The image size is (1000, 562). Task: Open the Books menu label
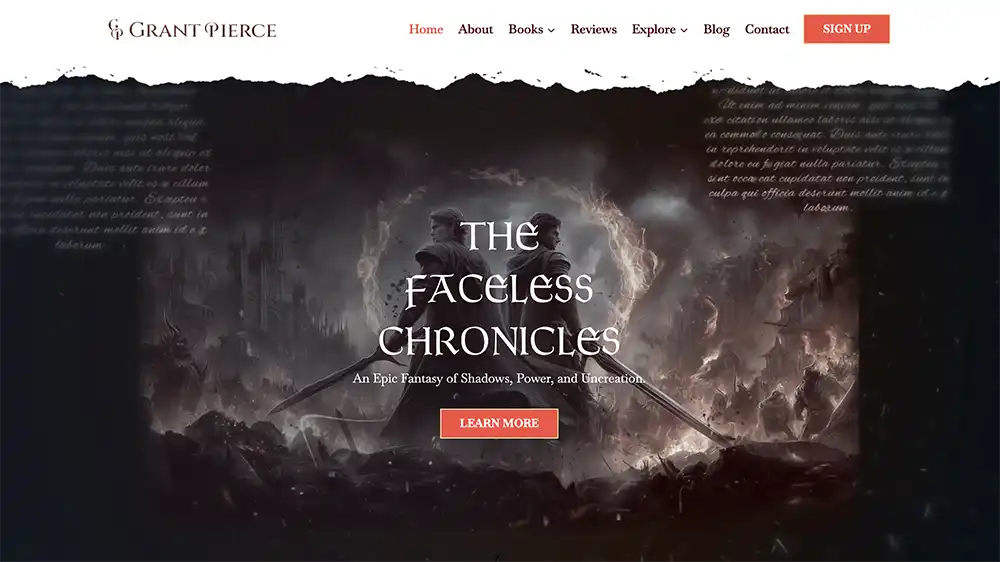coord(526,29)
